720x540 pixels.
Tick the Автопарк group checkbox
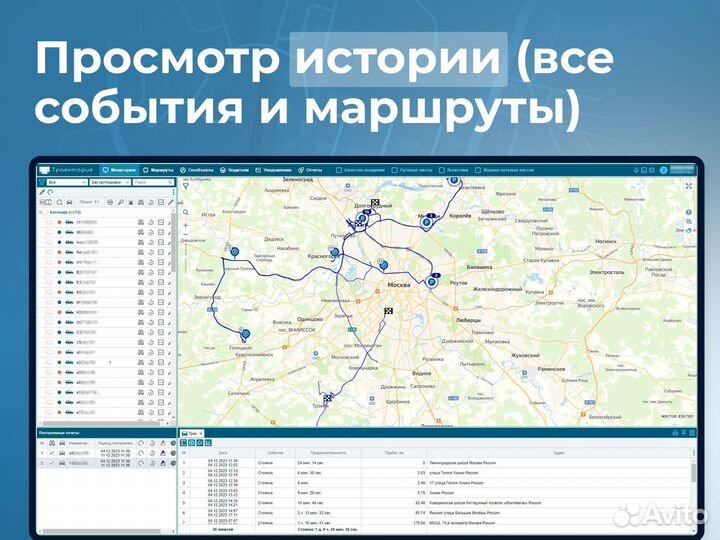point(46,213)
